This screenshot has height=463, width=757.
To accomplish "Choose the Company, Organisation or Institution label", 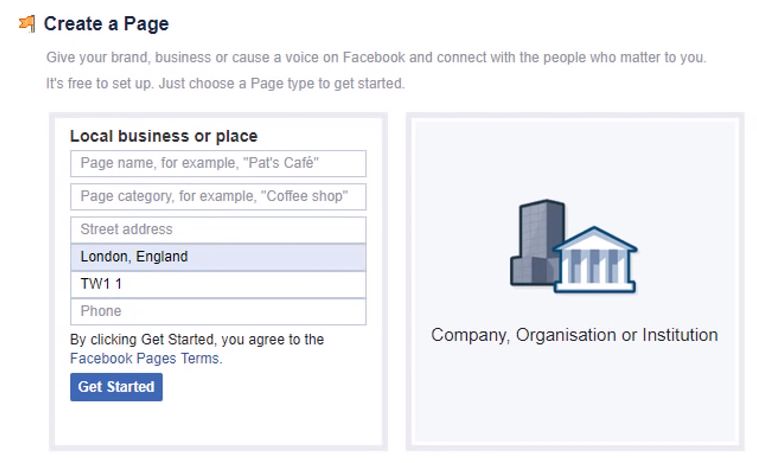I will click(x=574, y=335).
